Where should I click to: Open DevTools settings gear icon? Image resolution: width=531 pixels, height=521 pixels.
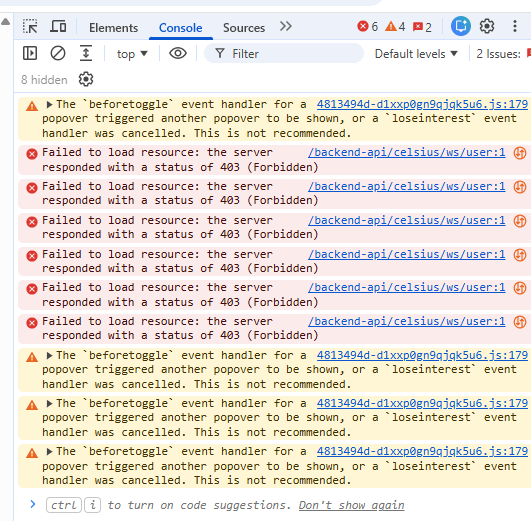[487, 26]
